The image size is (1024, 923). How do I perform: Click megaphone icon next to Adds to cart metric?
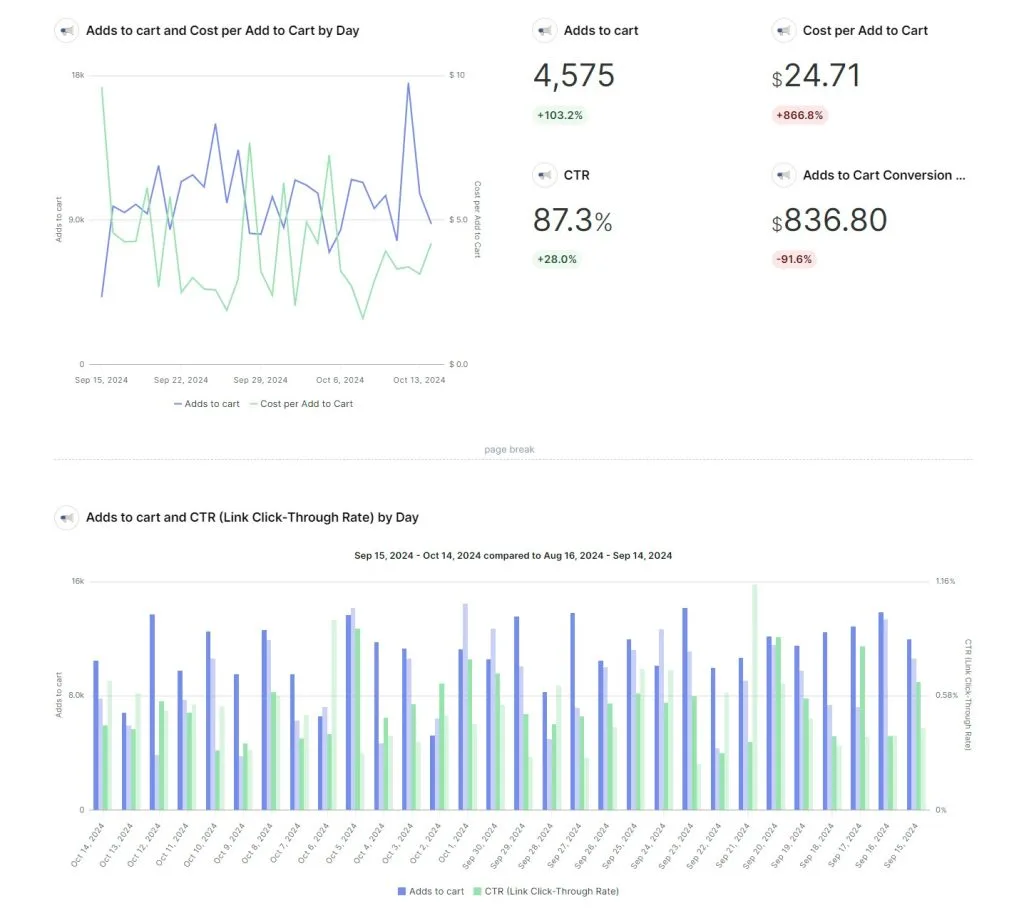(544, 31)
